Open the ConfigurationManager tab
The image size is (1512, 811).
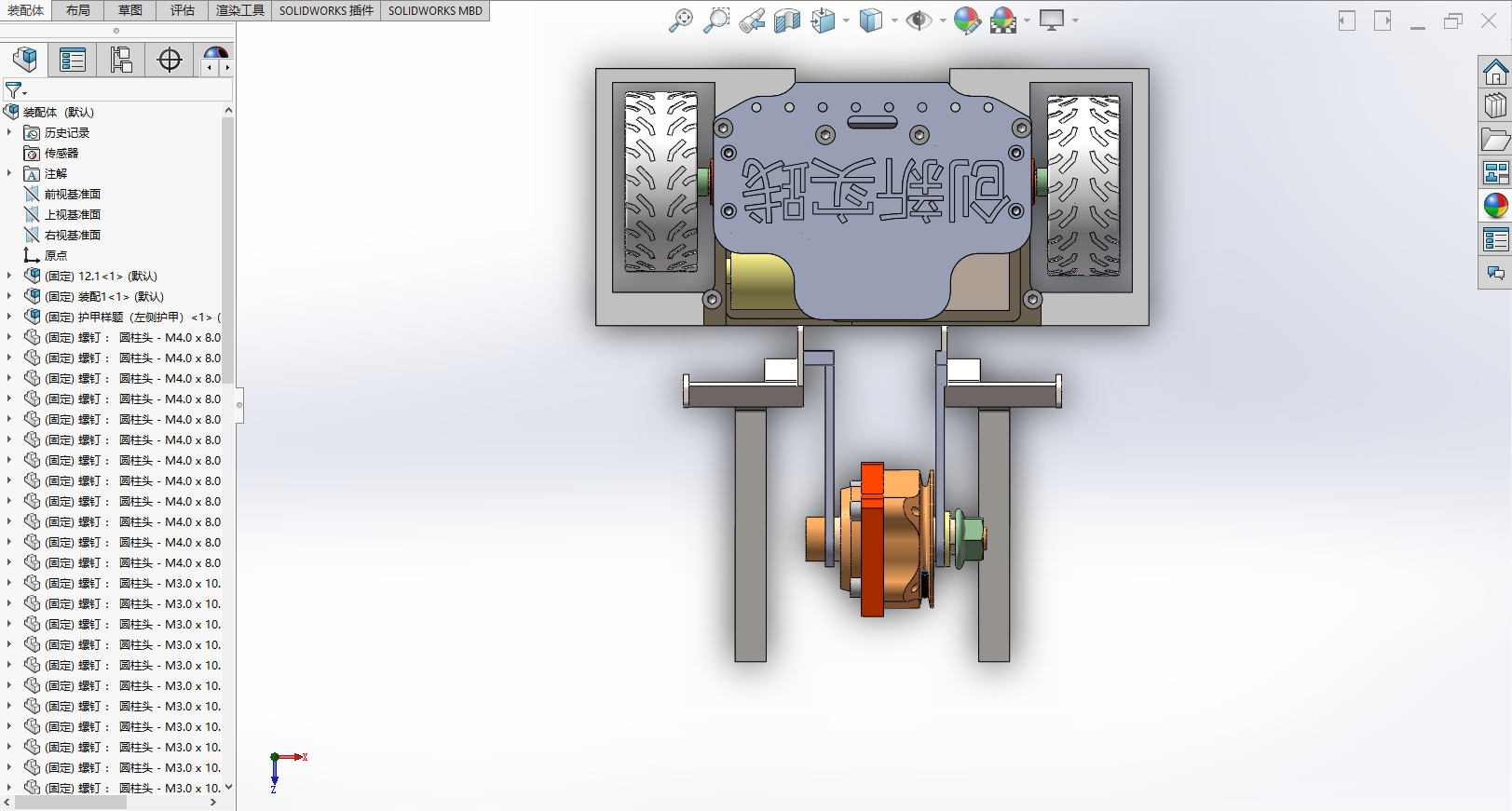(121, 60)
